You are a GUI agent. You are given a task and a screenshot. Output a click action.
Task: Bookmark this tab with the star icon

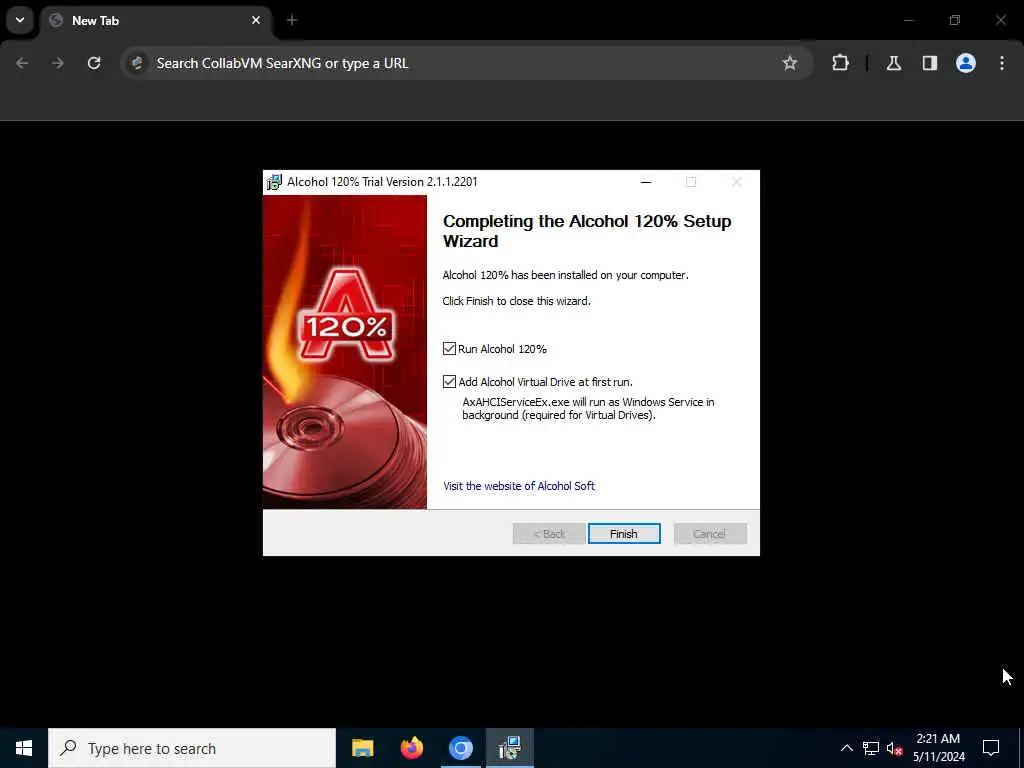coord(790,63)
